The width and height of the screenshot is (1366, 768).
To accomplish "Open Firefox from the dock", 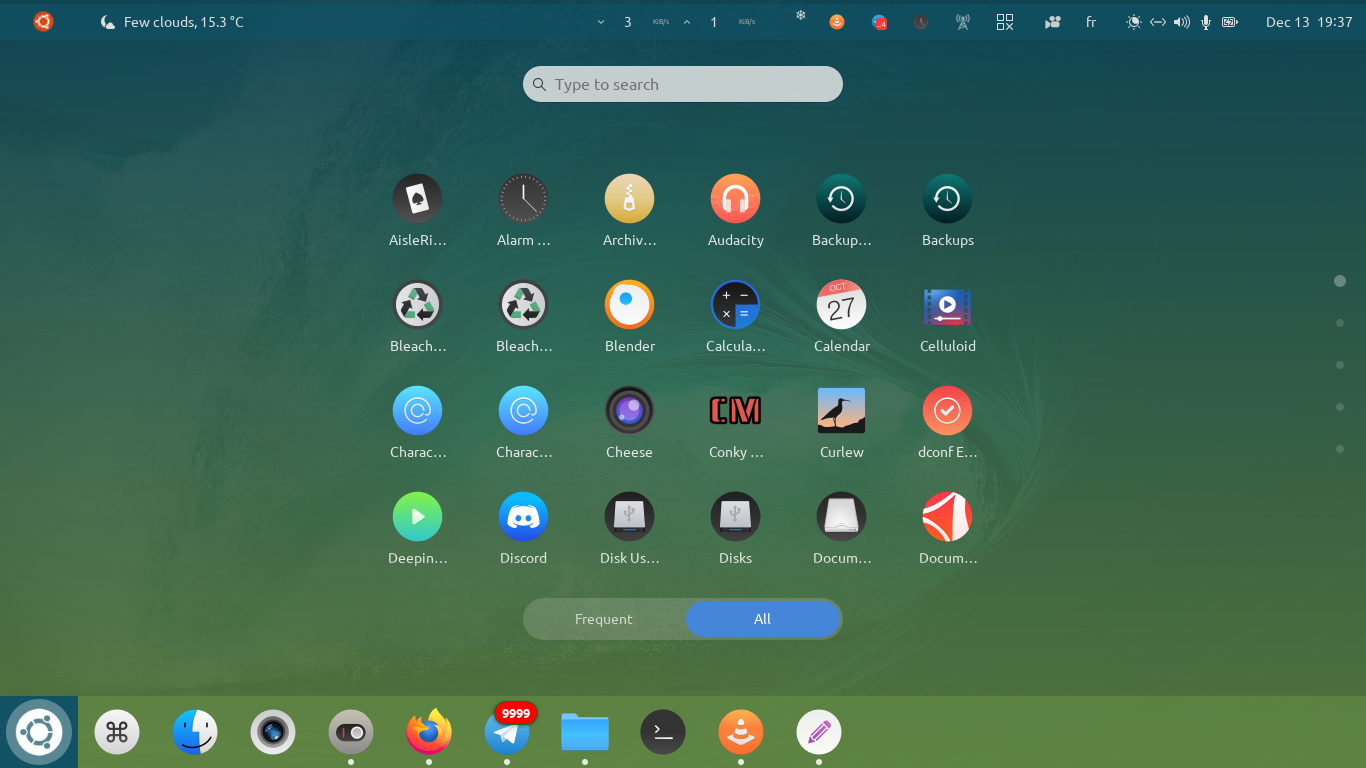I will tap(429, 732).
